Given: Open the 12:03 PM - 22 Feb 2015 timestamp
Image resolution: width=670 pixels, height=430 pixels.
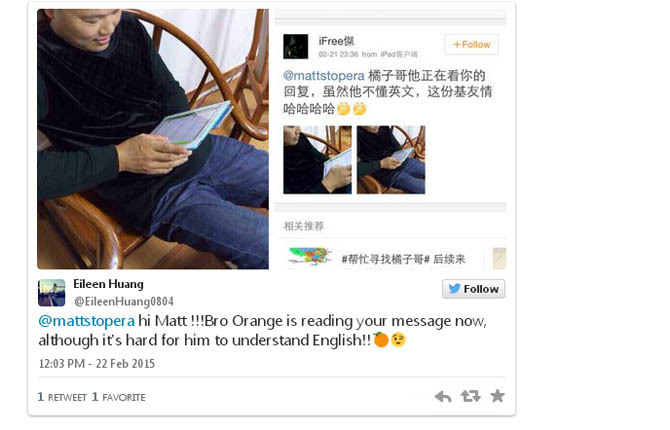Looking at the screenshot, I should pyautogui.click(x=97, y=364).
